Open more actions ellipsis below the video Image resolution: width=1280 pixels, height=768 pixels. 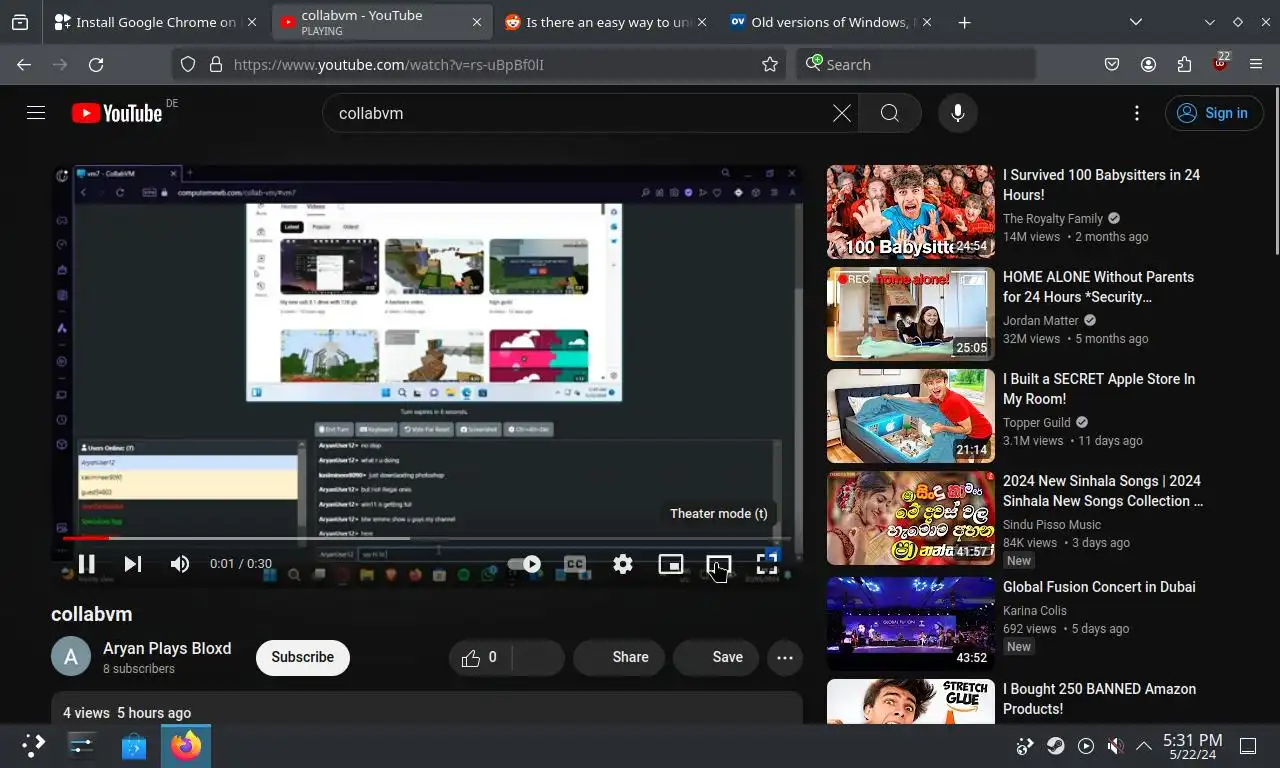[785, 657]
